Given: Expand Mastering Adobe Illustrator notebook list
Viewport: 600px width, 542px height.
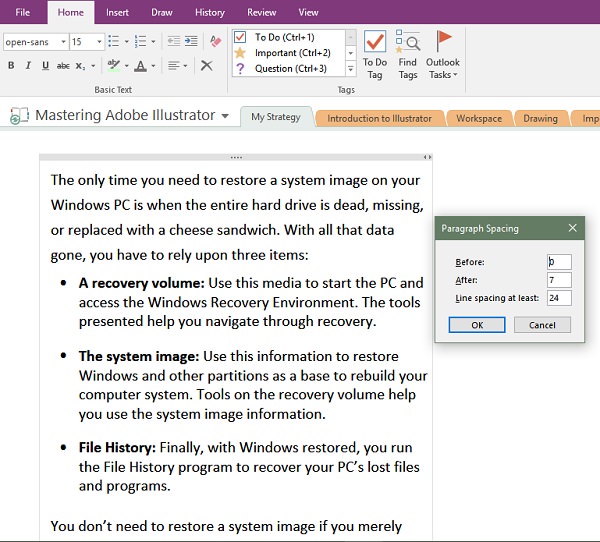Looking at the screenshot, I should click(x=225, y=116).
